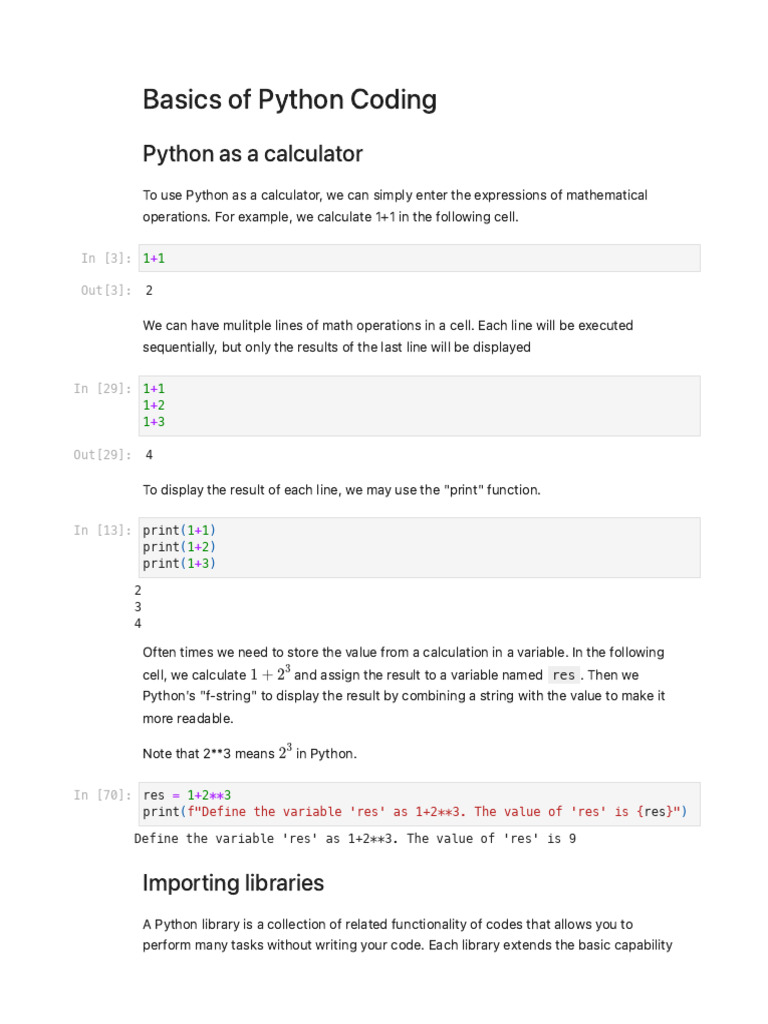This screenshot has height=1024, width=768.
Task: Click the "Importing libraries" heading
Action: click(x=233, y=883)
